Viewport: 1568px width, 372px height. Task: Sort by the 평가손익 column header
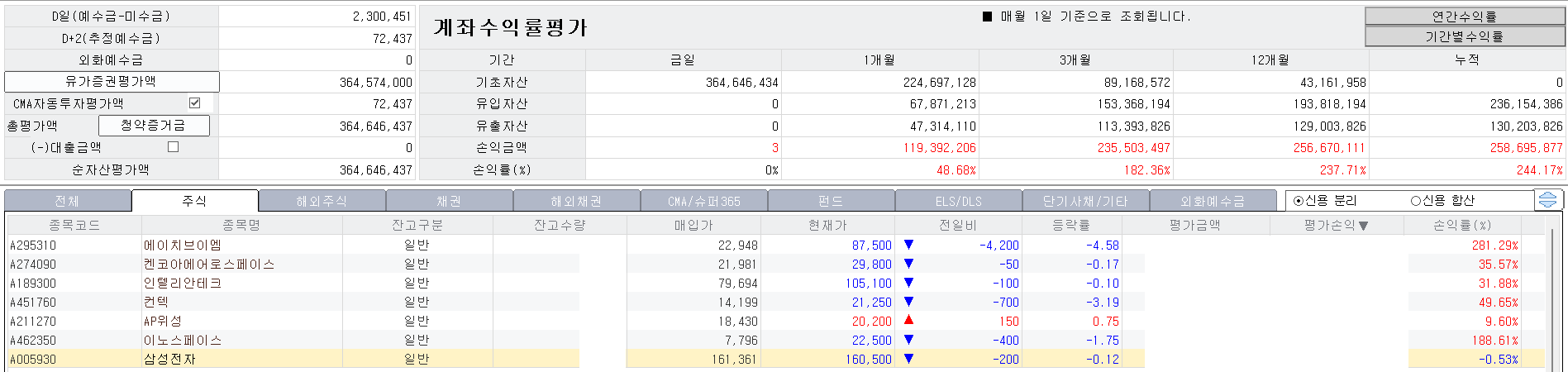tap(1337, 225)
